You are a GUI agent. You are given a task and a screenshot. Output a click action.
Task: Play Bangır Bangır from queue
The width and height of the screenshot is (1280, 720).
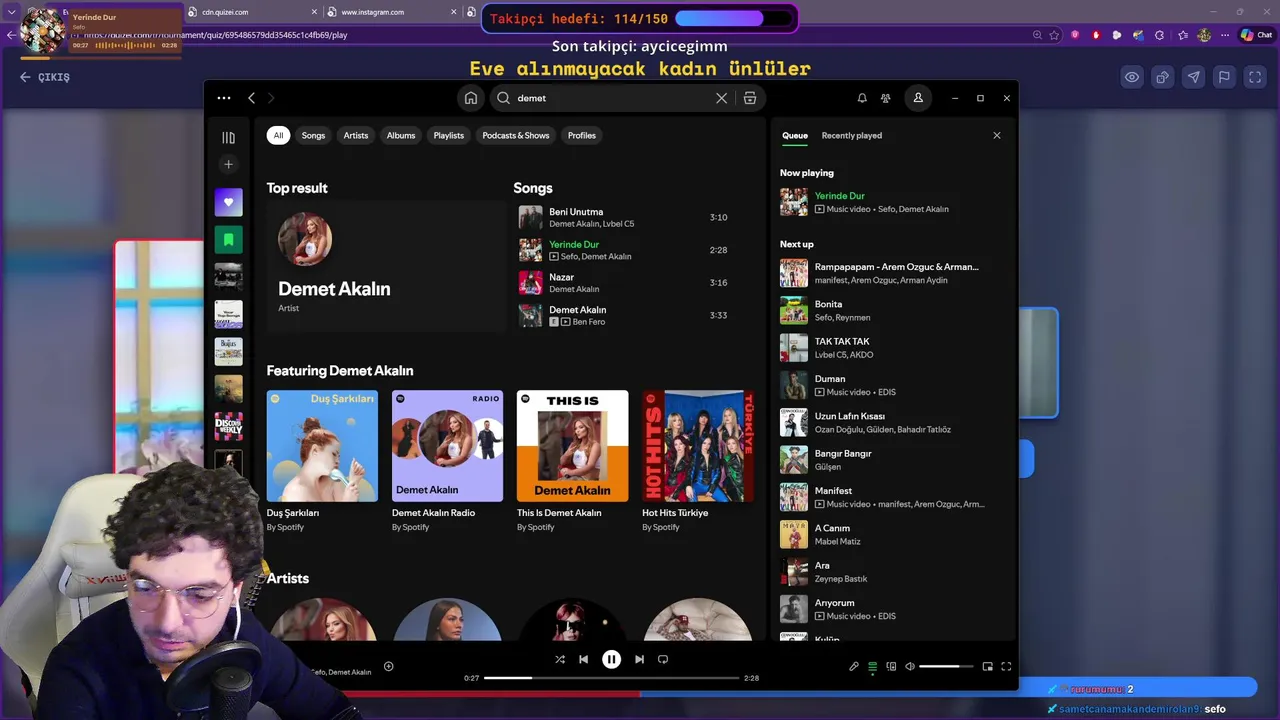(890, 460)
